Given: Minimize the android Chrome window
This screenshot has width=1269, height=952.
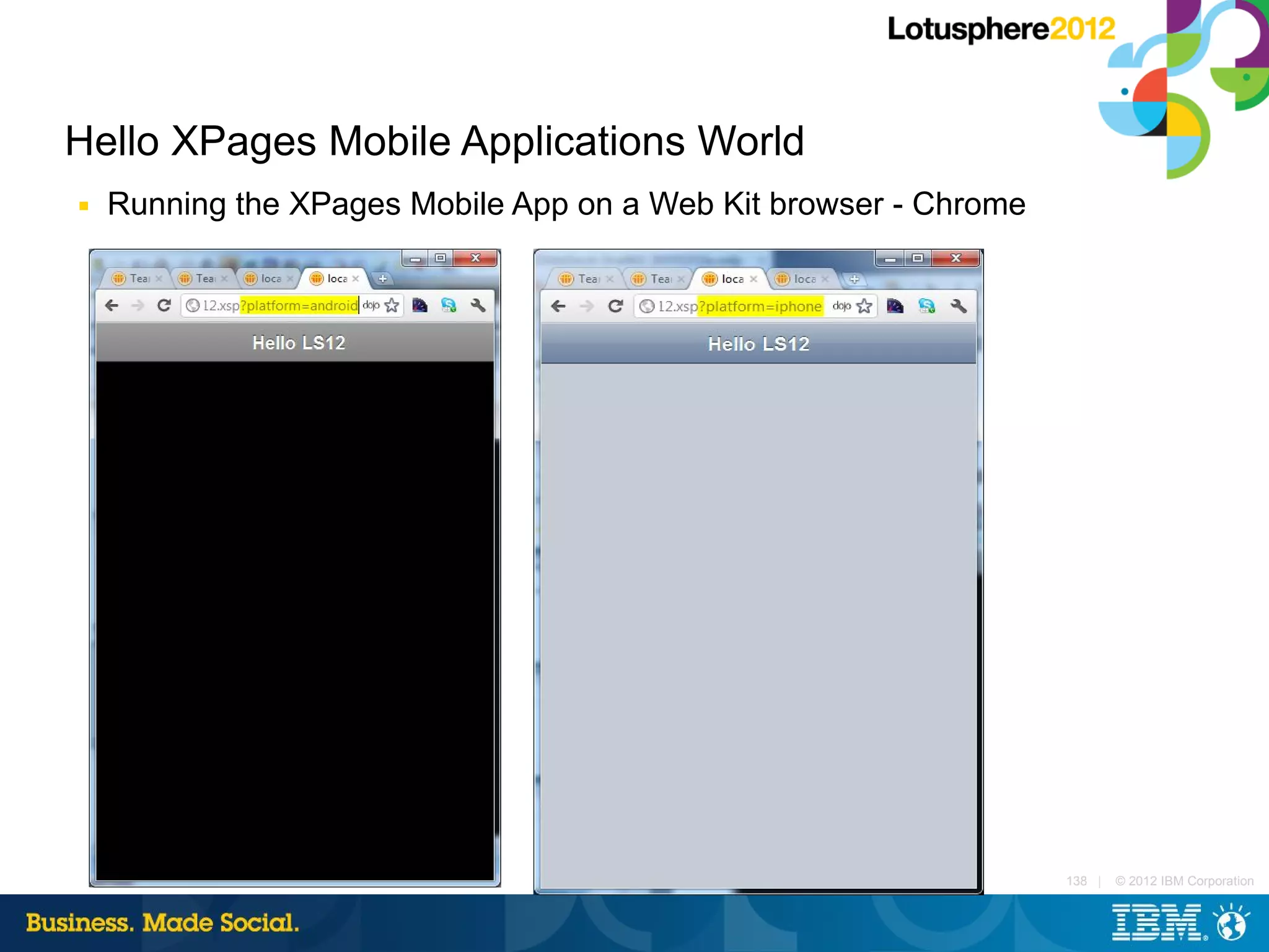Looking at the screenshot, I should pos(415,258).
